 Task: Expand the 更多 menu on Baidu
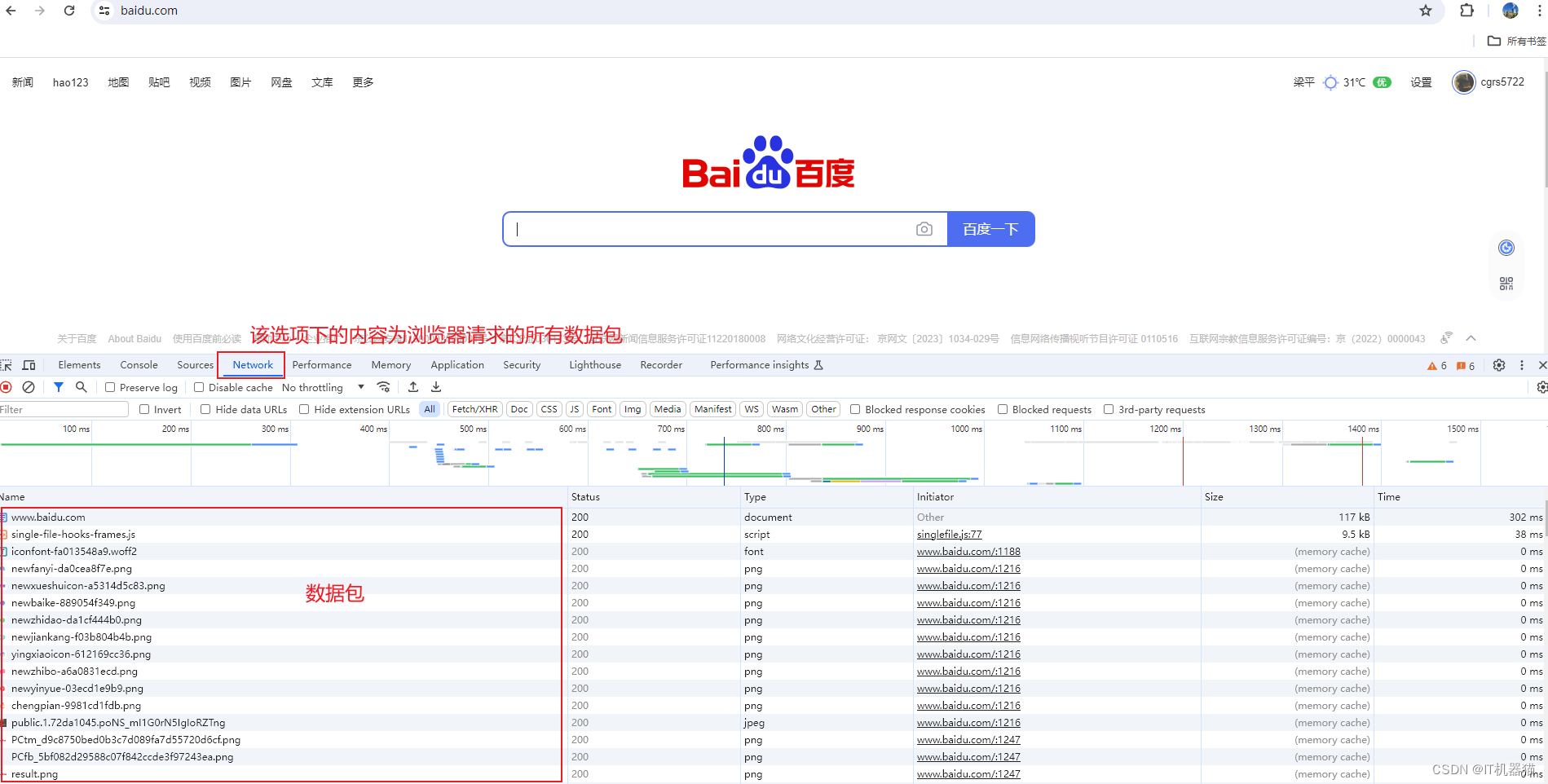[x=363, y=82]
